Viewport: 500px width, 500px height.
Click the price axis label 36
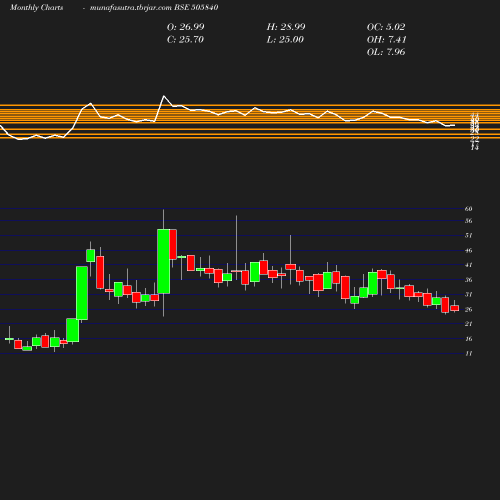point(468,280)
